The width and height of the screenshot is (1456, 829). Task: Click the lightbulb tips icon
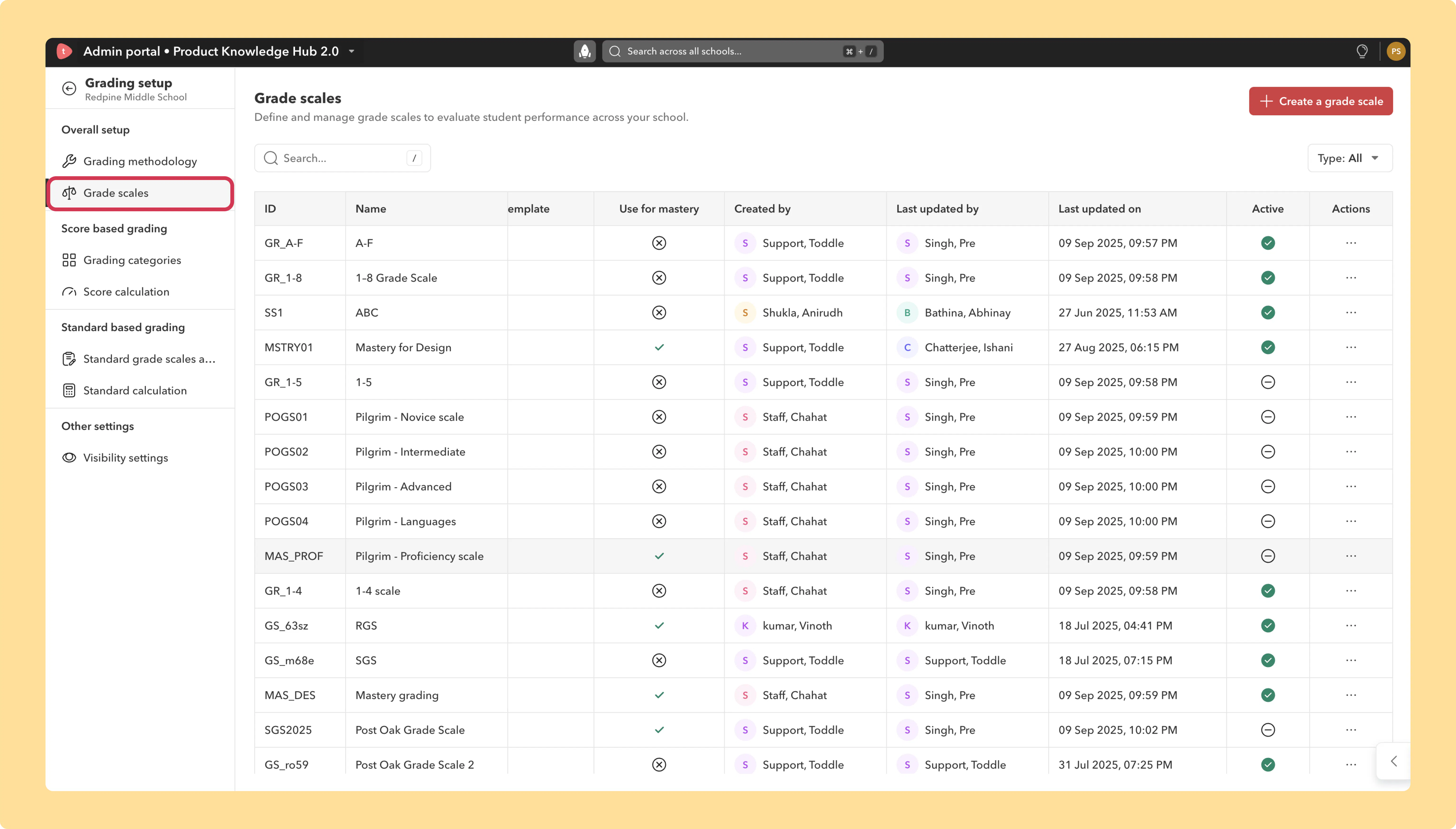1362,51
